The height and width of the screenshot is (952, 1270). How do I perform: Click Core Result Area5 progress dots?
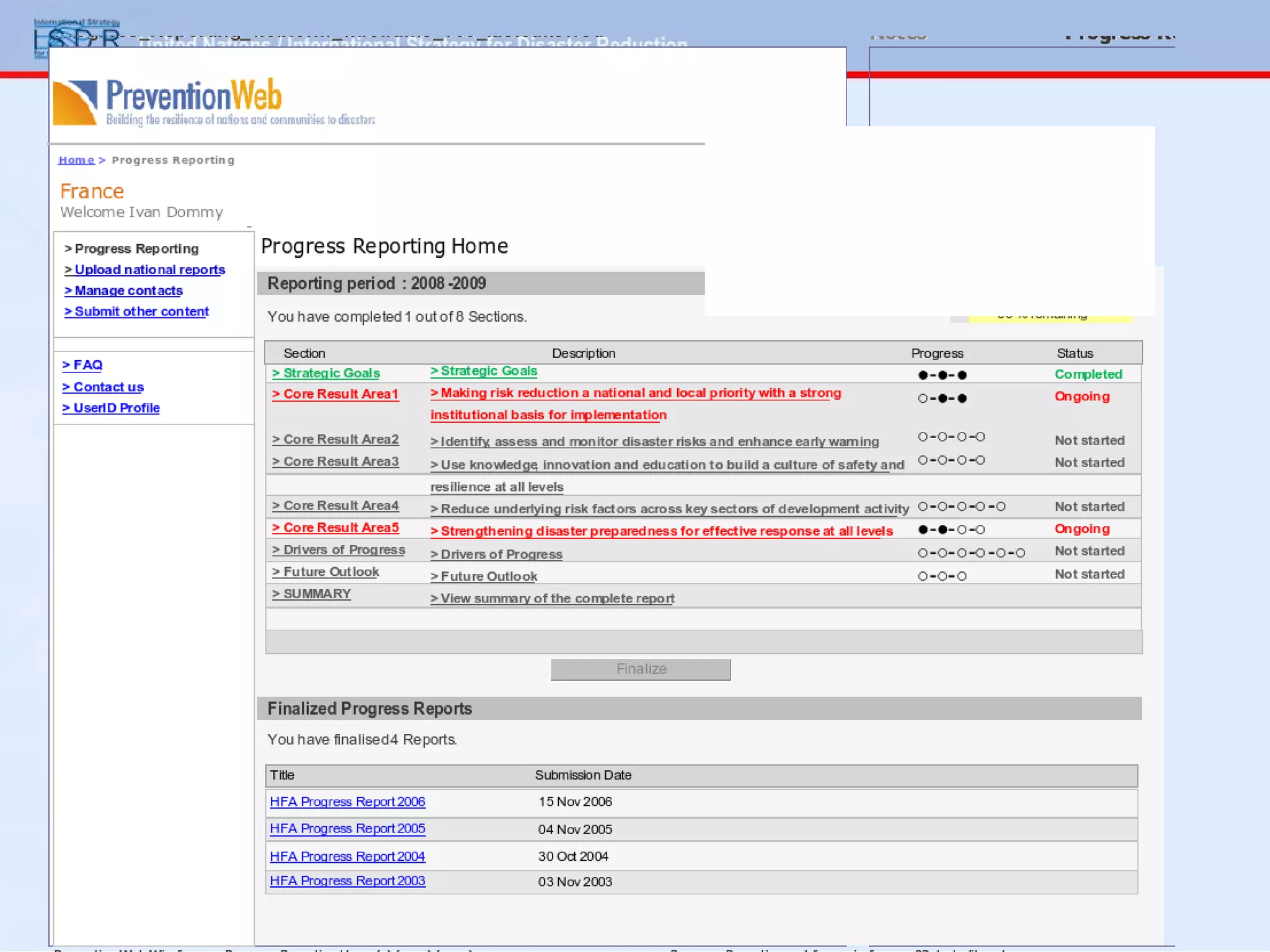point(951,530)
